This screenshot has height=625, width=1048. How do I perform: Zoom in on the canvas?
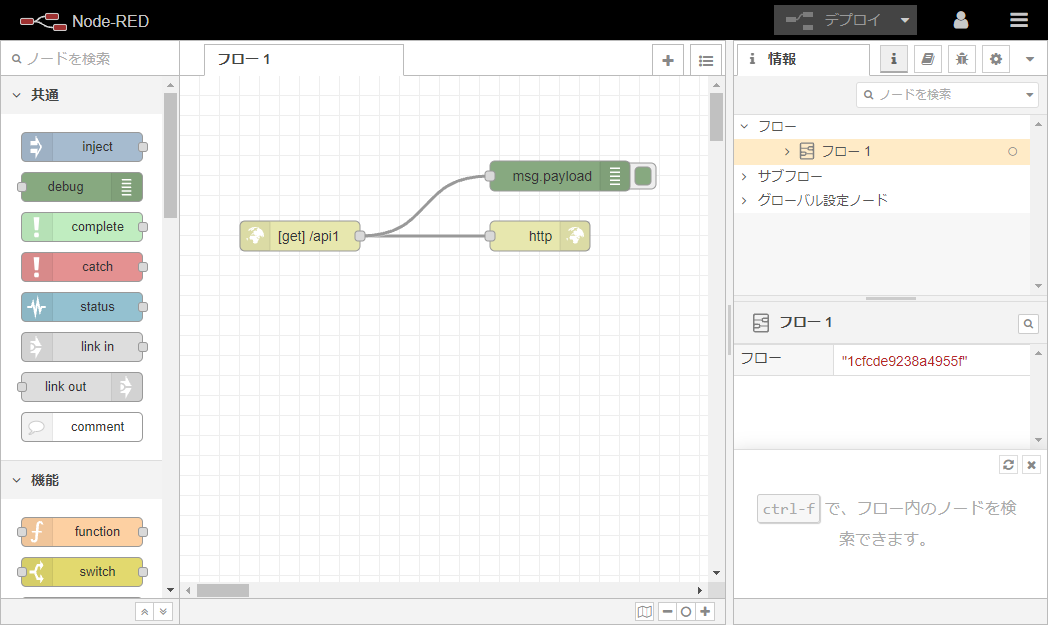[706, 611]
